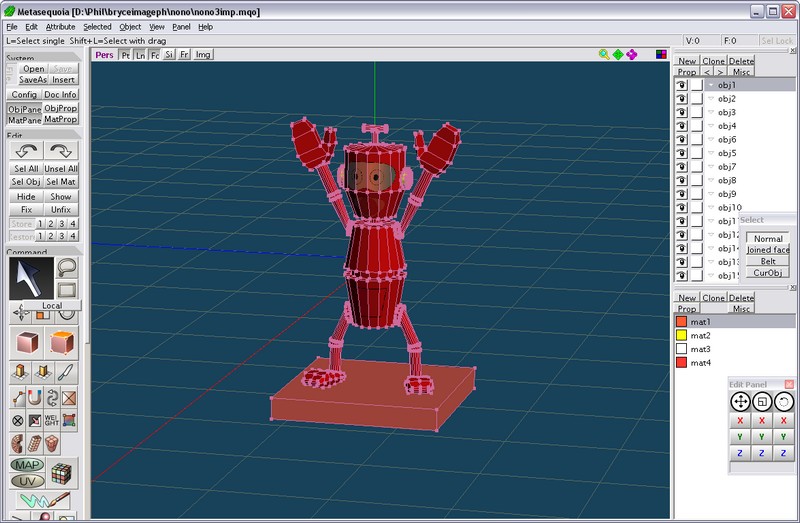
Task: Choose the Lasso selection tool
Action: (x=67, y=267)
